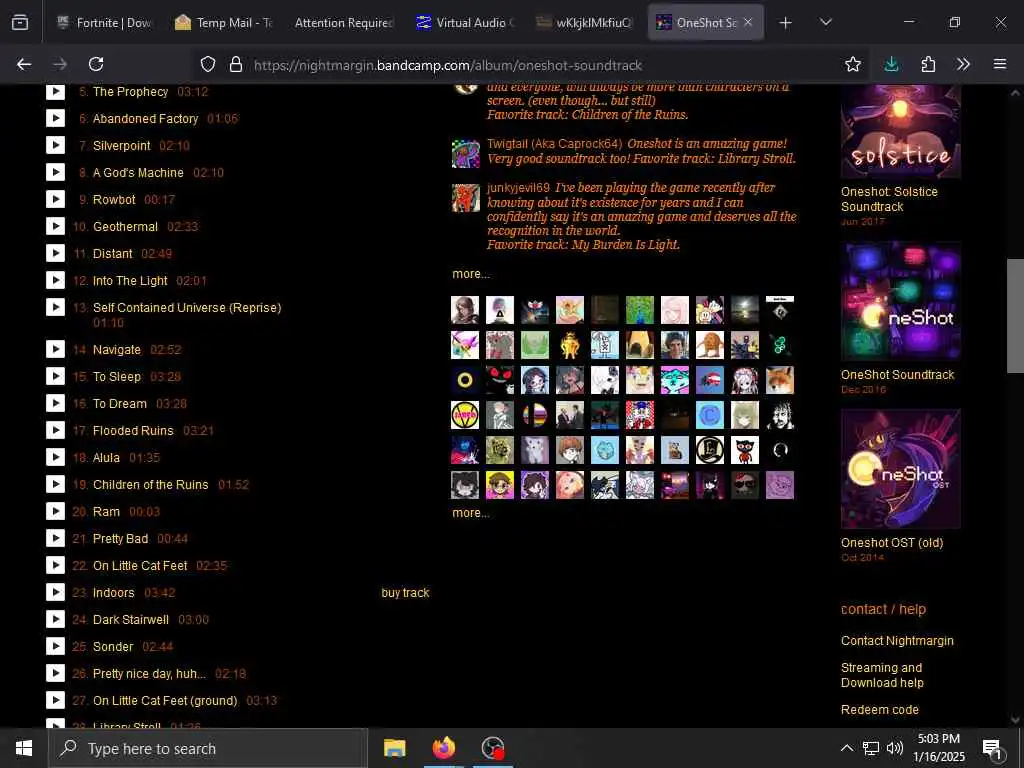
Task: Open Oneshot OST (old) title link
Action: (x=892, y=542)
